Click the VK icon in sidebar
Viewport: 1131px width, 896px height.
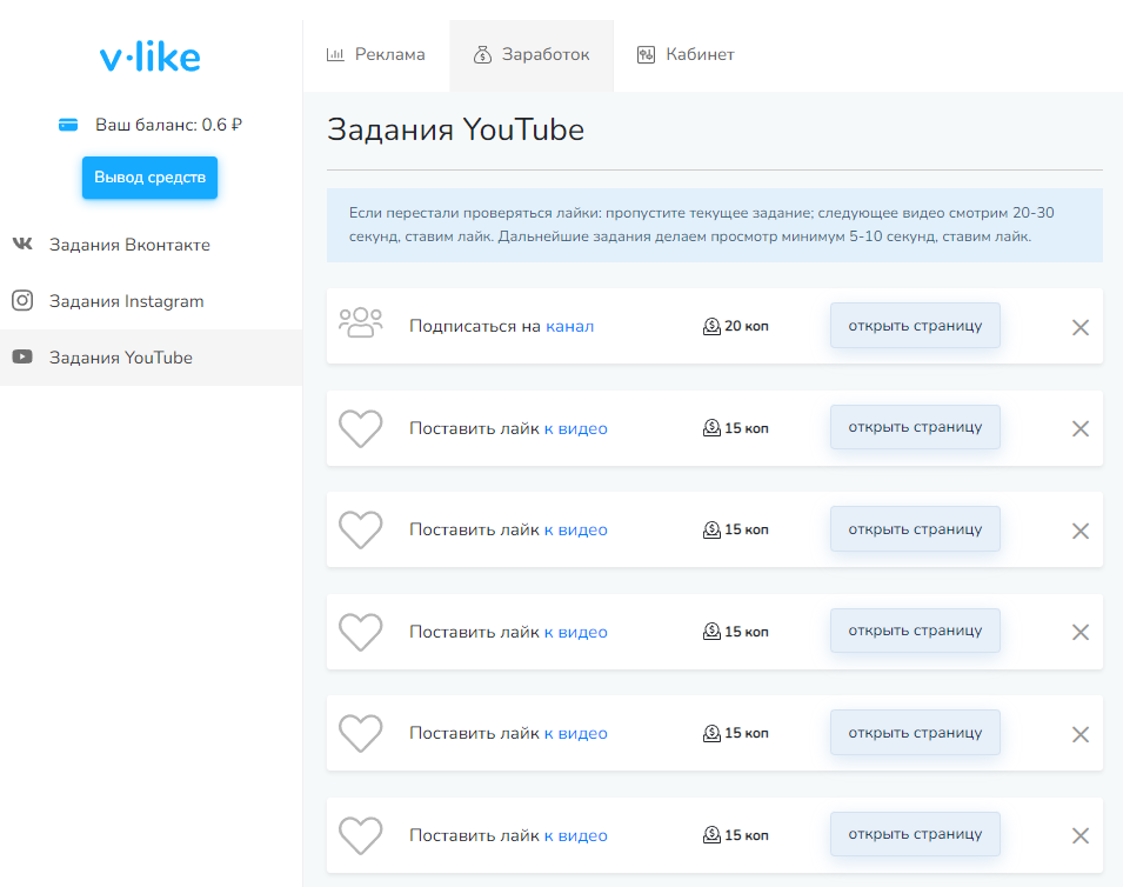click(22, 244)
